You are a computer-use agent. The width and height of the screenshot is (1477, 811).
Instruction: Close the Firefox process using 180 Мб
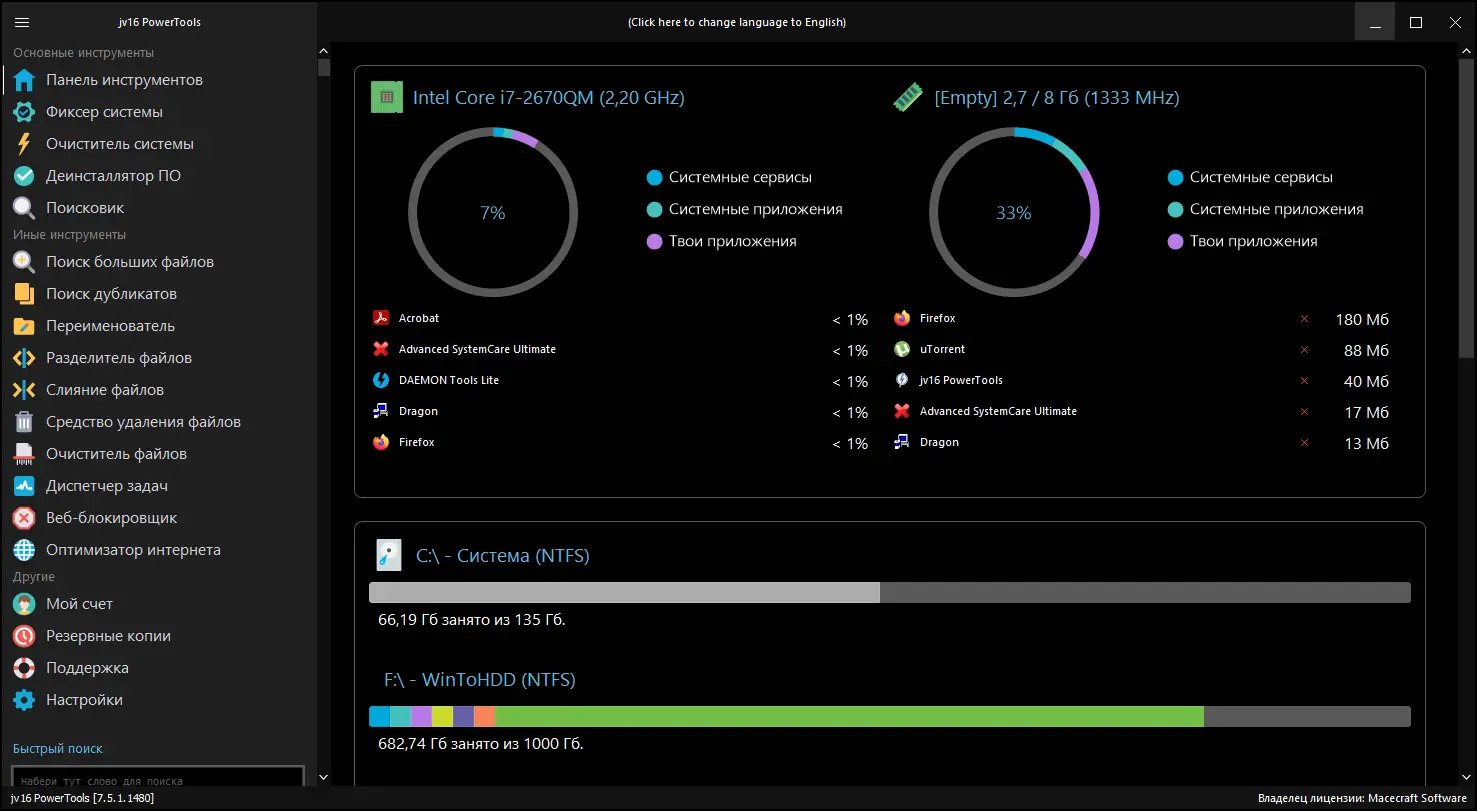(1304, 319)
